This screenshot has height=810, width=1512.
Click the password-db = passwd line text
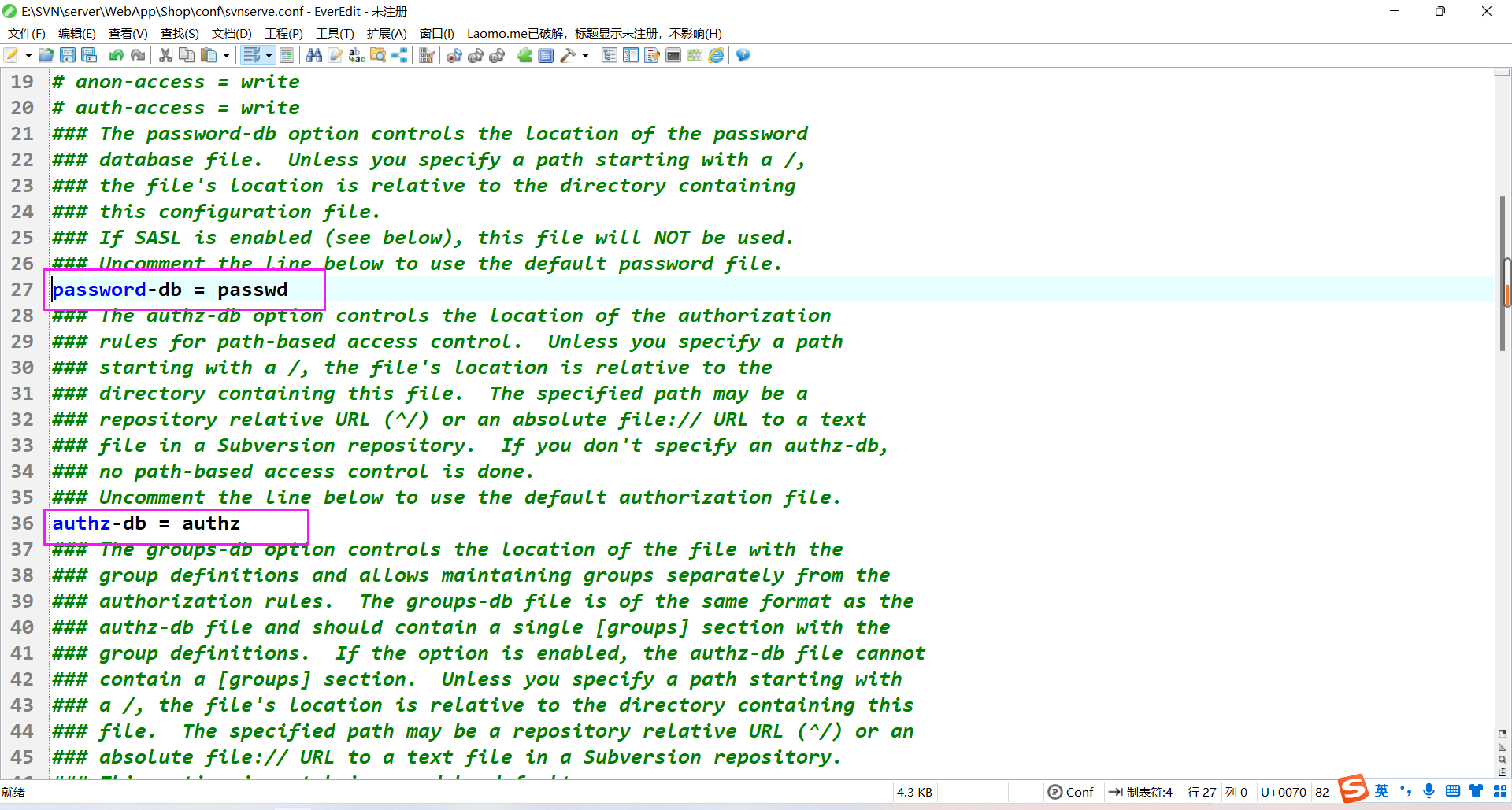coord(170,290)
